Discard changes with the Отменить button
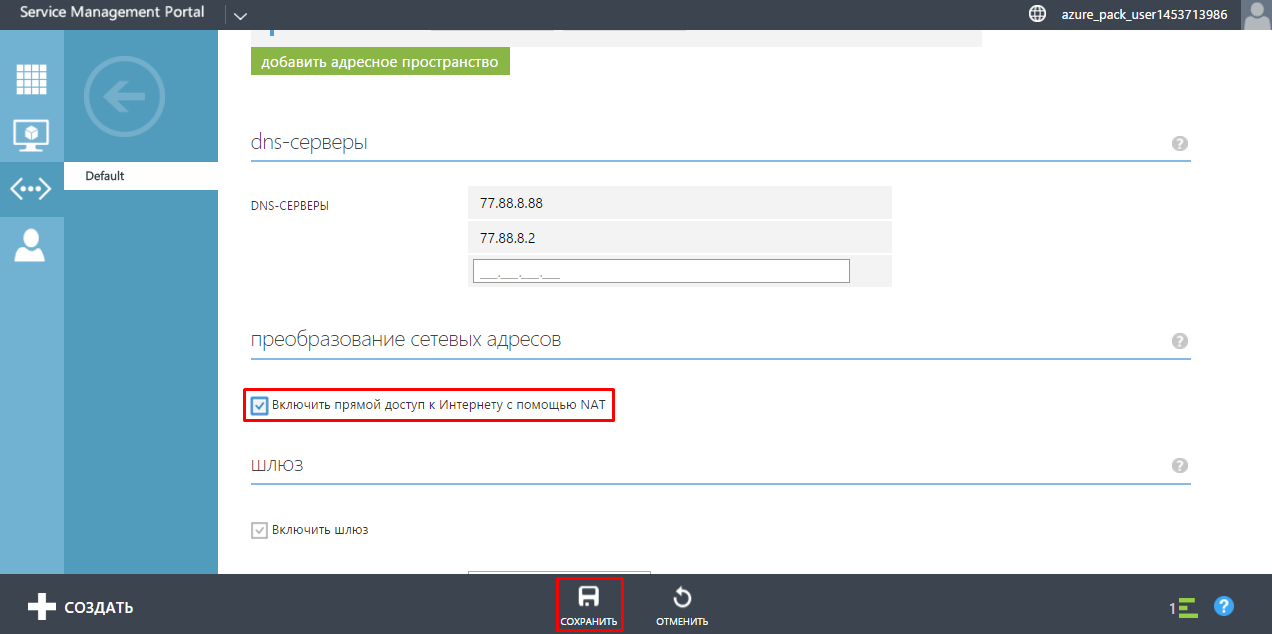Screen dimensions: 1272x634 point(682,606)
